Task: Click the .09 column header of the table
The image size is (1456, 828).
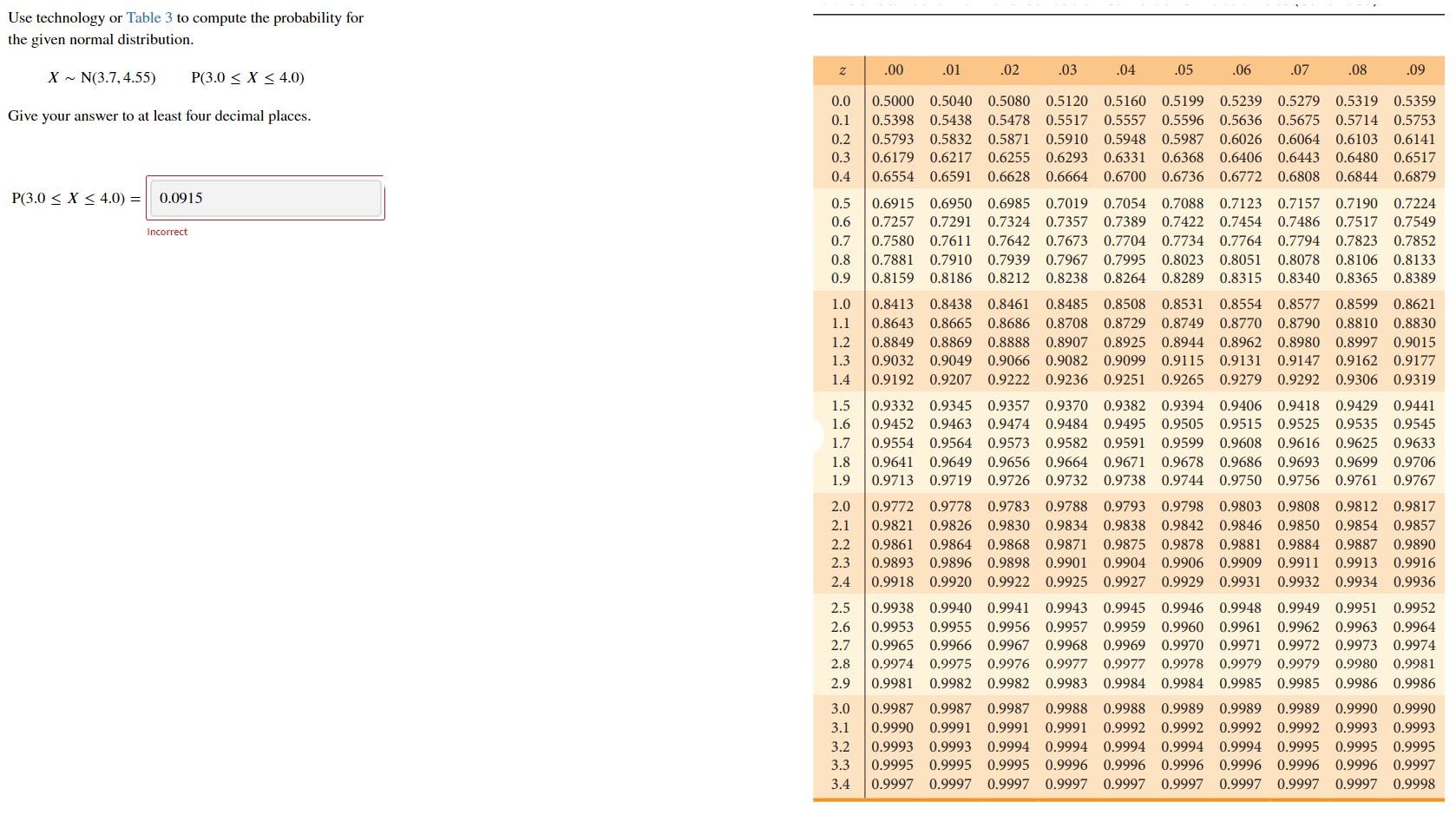Action: click(x=1414, y=69)
